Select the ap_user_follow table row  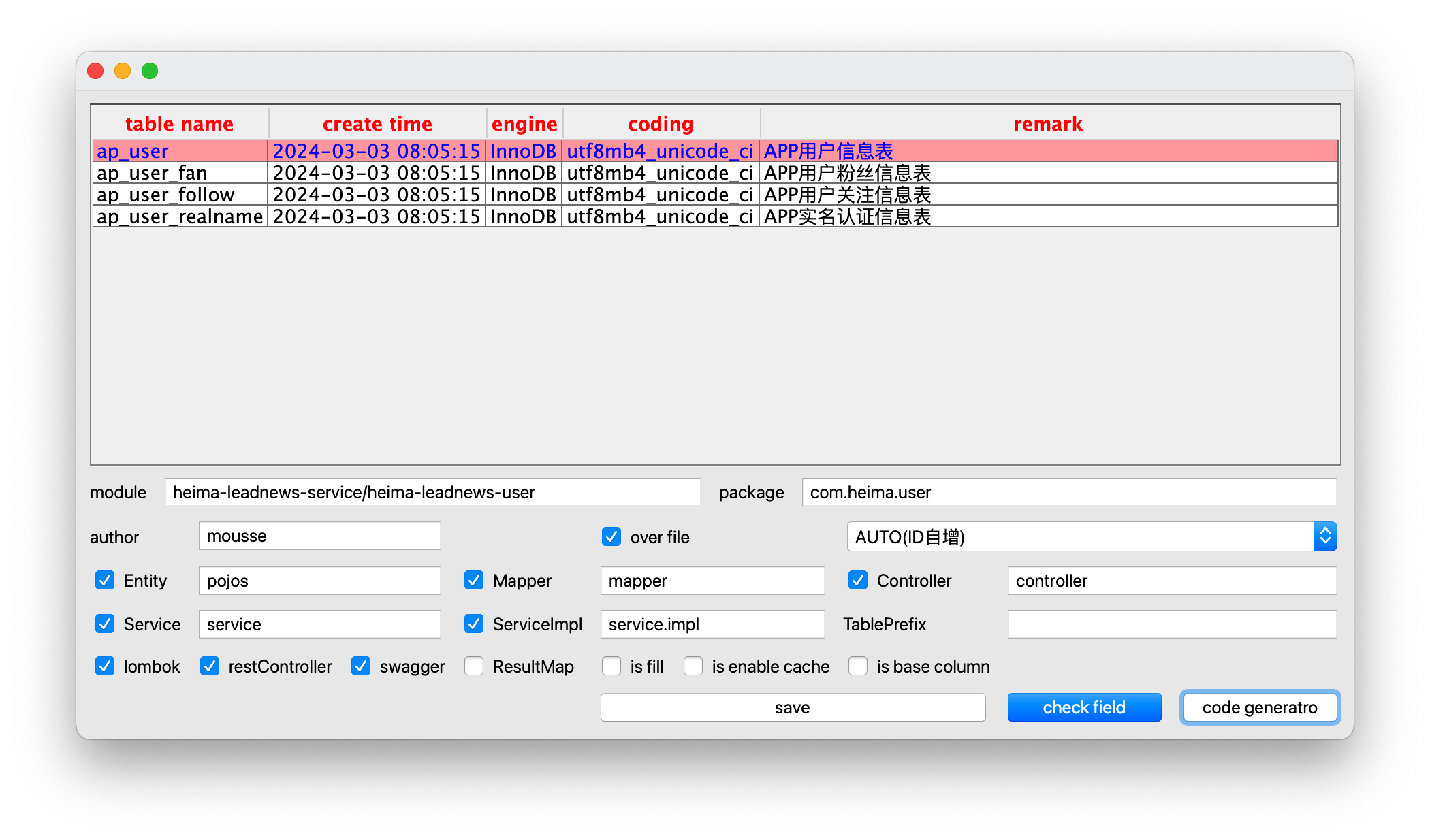(x=715, y=195)
